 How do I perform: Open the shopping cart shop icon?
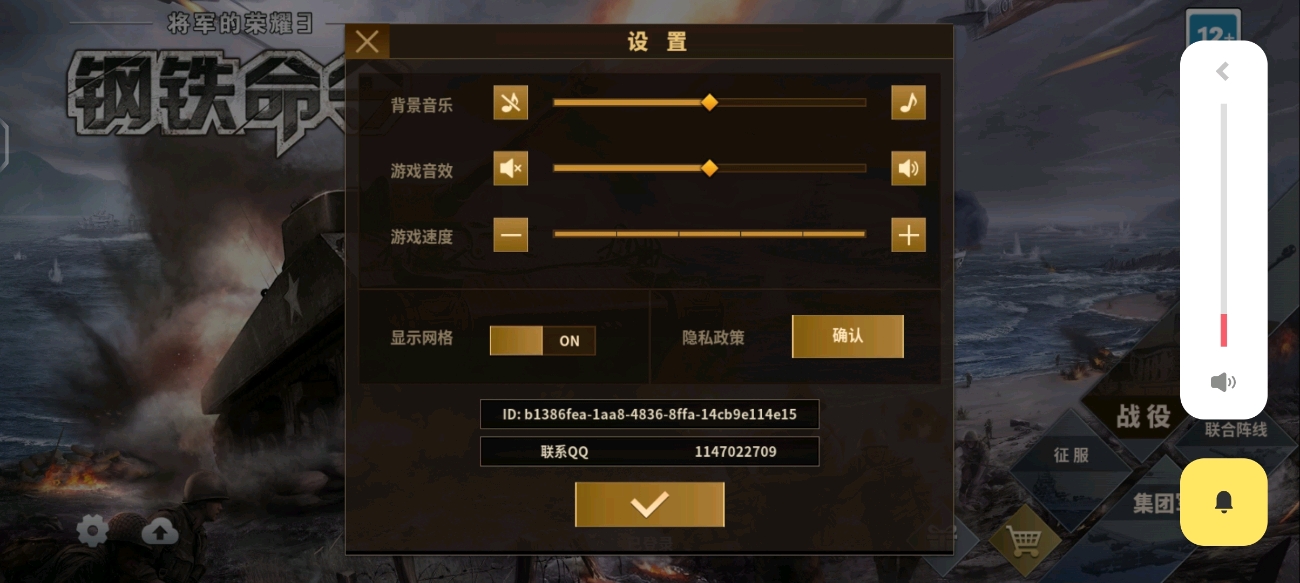[1024, 543]
